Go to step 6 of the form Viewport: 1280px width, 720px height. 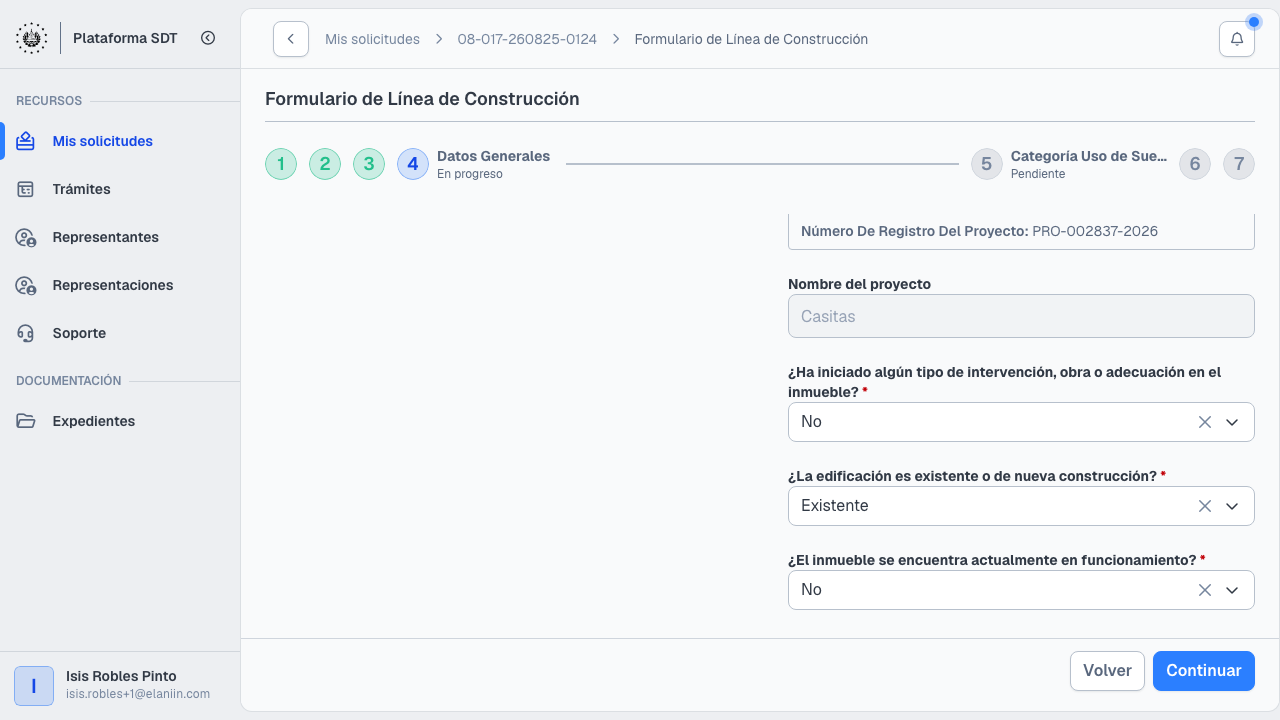pos(1195,164)
